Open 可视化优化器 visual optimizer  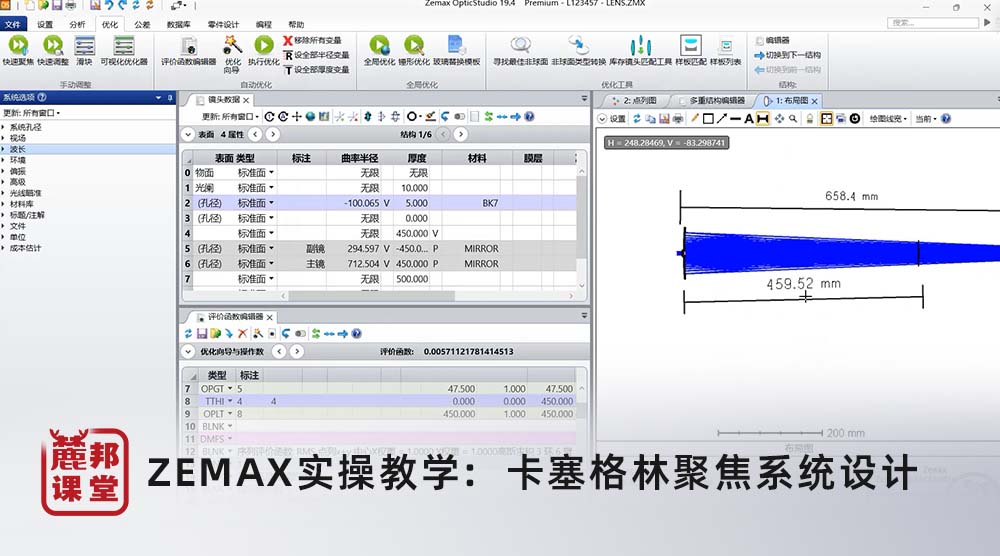[x=124, y=50]
